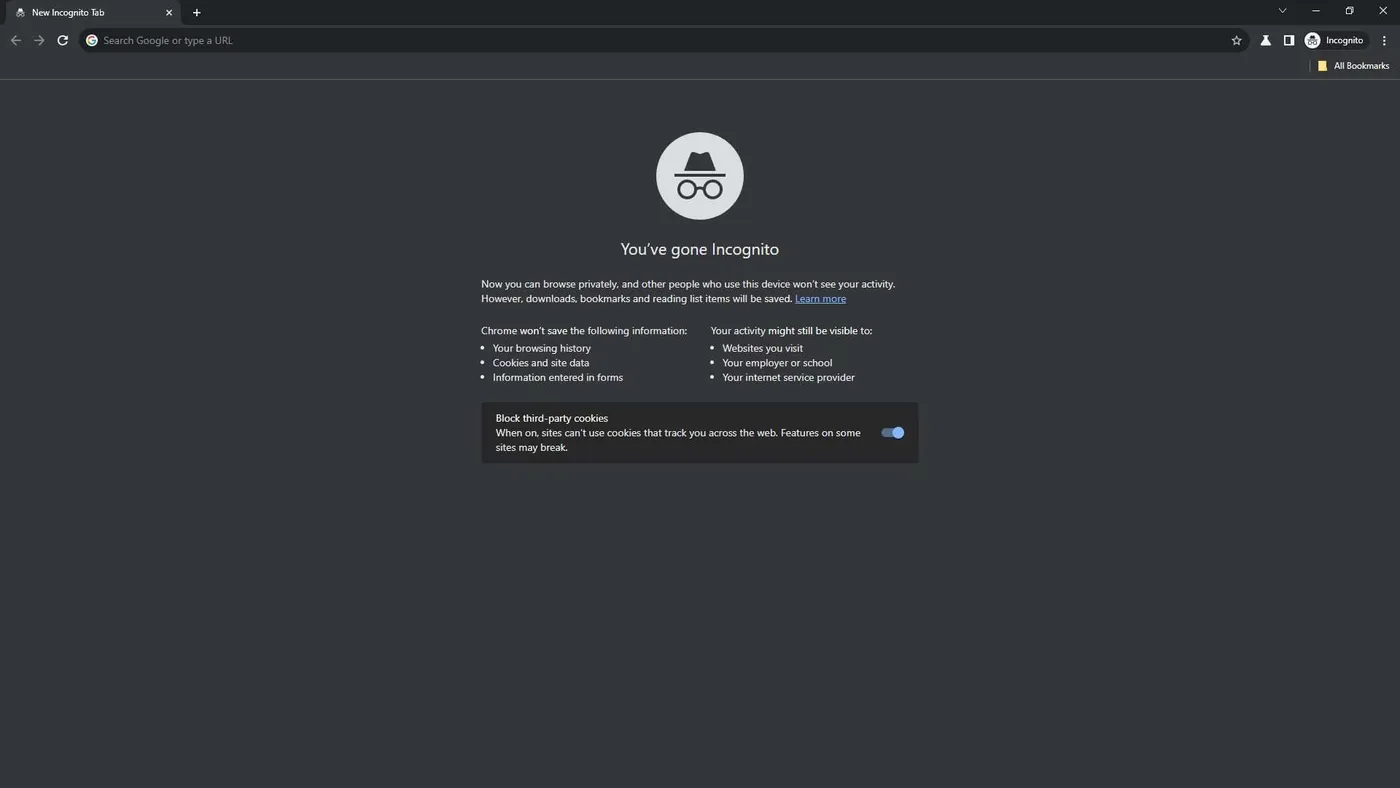Open Chrome Labs flask icon
1400x788 pixels.
click(x=1265, y=40)
